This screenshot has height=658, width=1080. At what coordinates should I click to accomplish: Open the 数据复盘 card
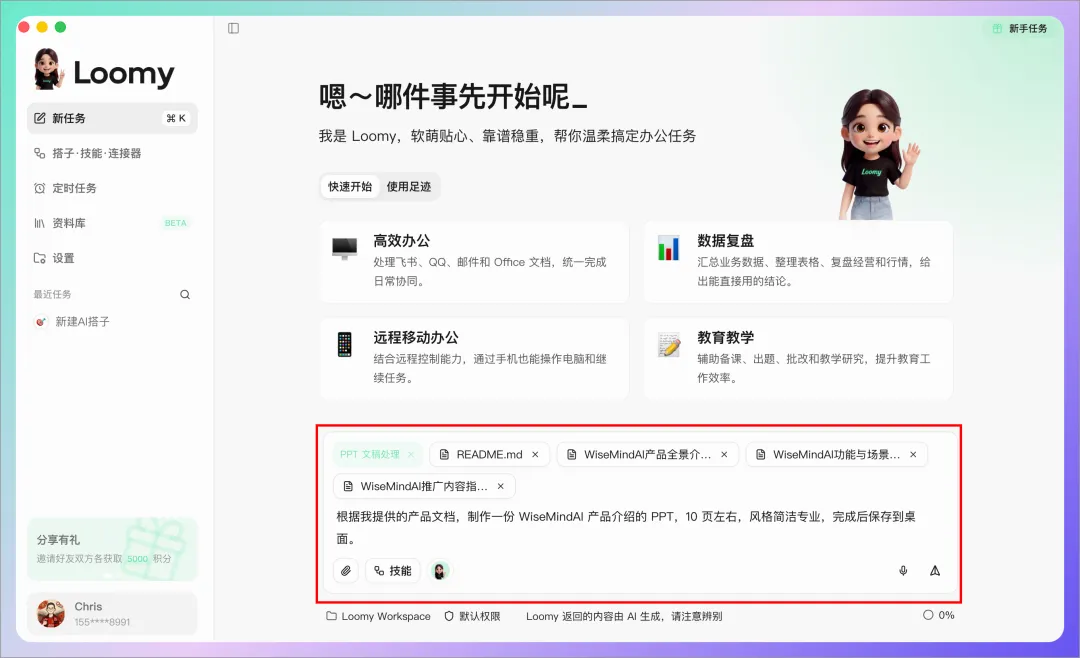tap(798, 262)
